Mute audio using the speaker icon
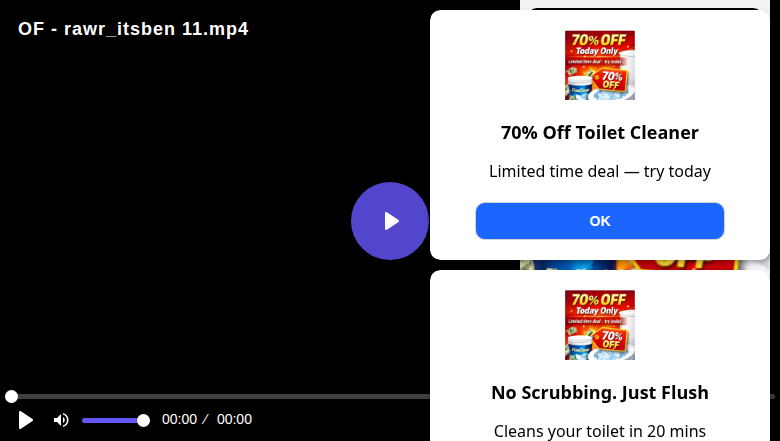 pos(61,420)
